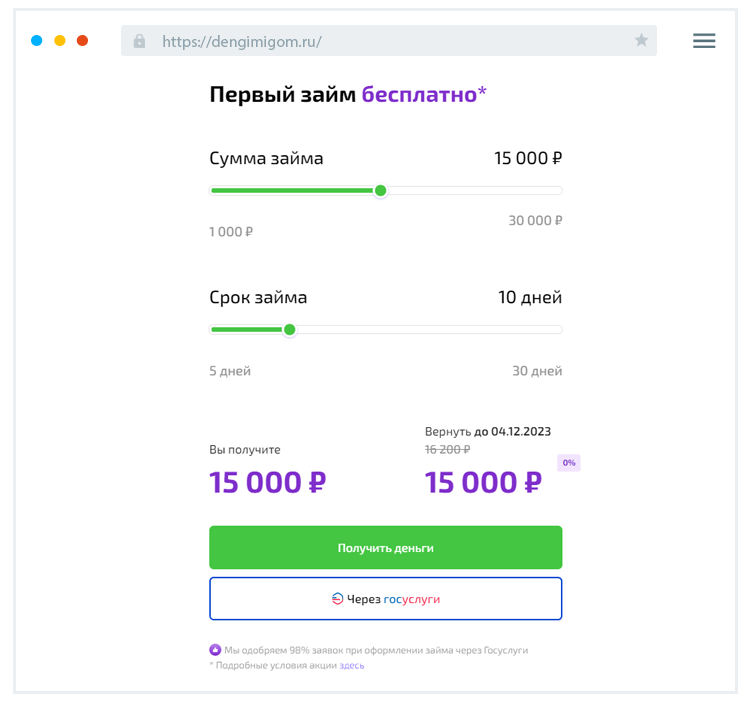Image resolution: width=751 pixels, height=709 pixels.
Task: Choose the «Через госуслуги» button
Action: (x=385, y=599)
